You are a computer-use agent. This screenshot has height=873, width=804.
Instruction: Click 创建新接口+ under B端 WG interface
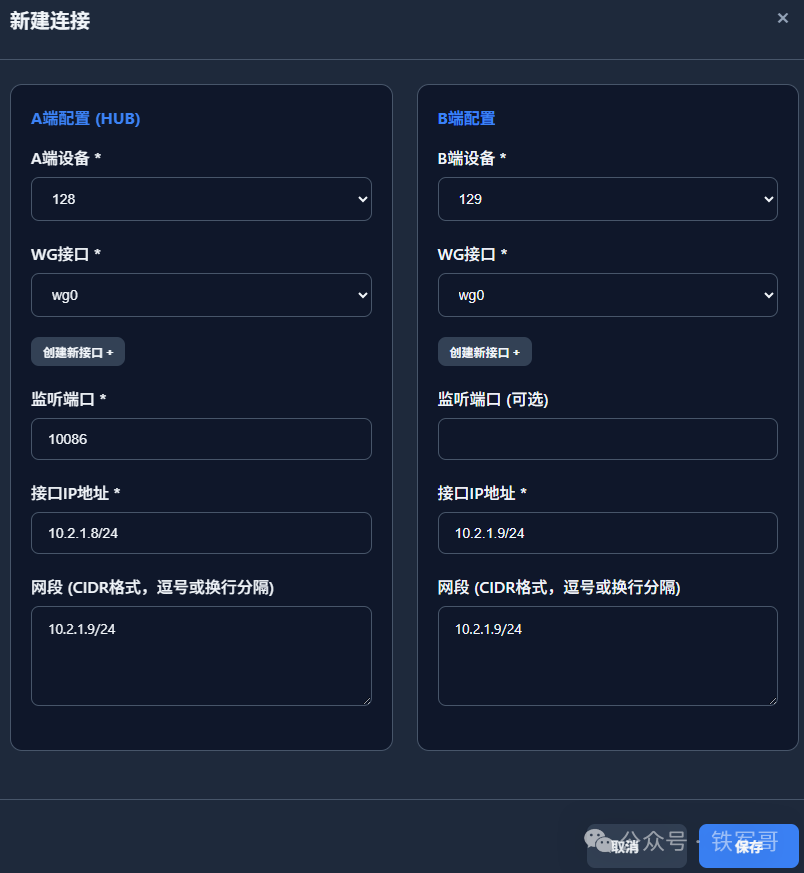(484, 351)
